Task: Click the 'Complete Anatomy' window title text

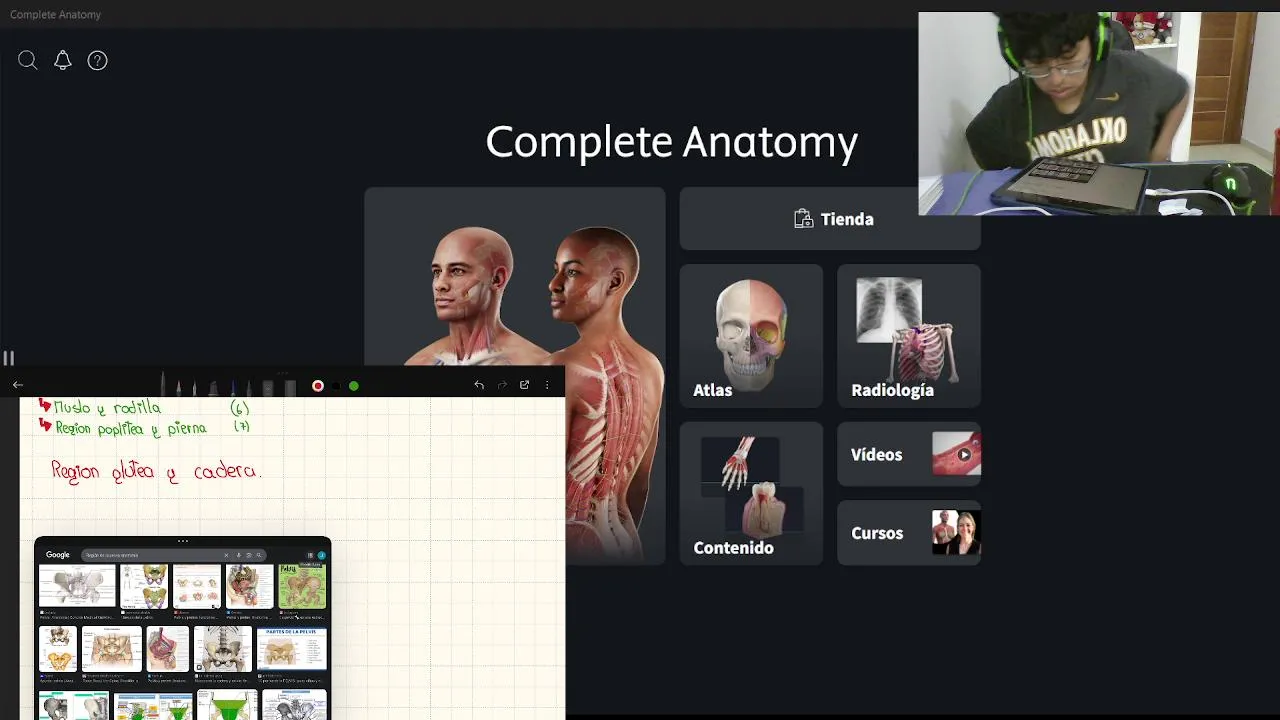Action: tap(55, 15)
